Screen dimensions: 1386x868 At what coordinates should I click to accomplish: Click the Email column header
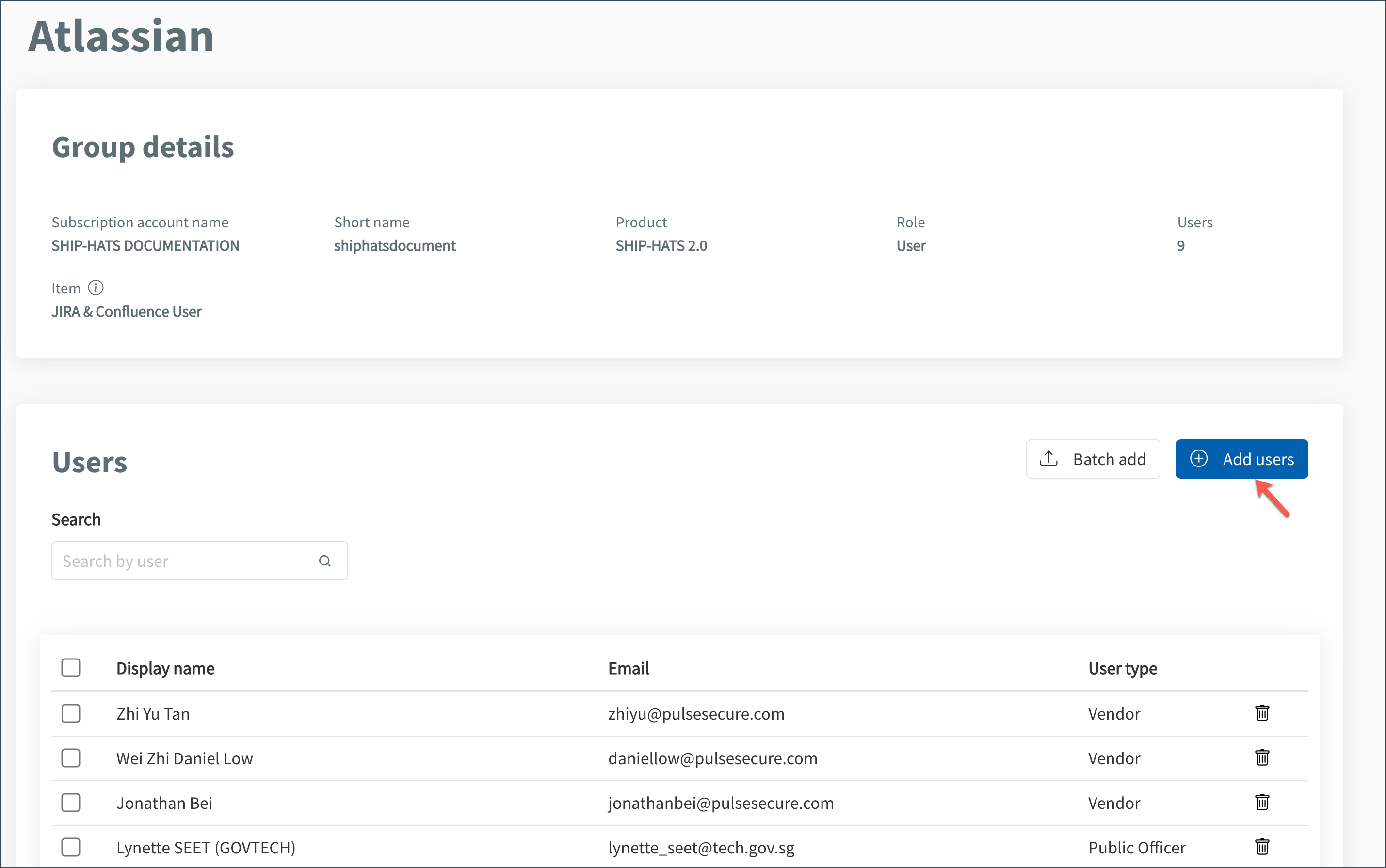point(628,668)
